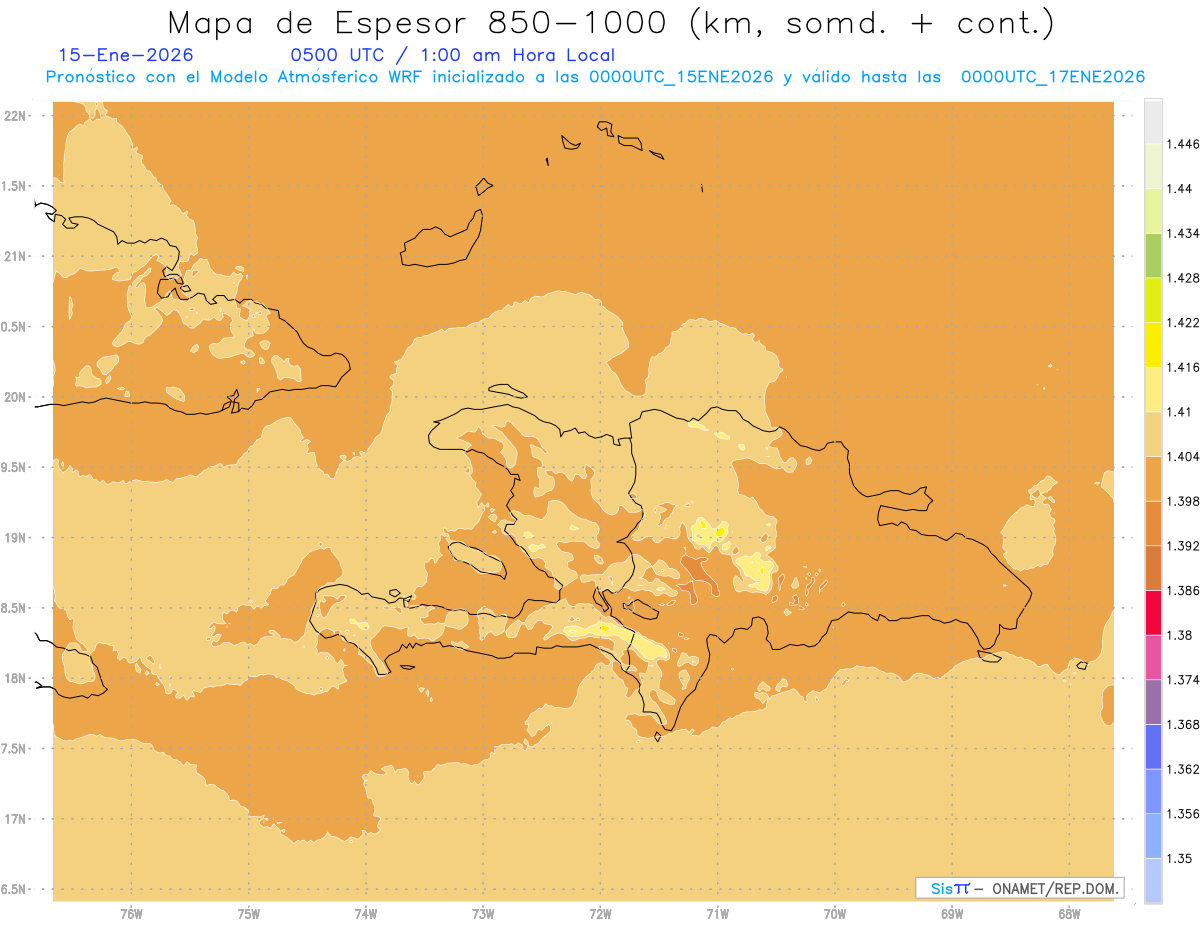
Task: Click the colorbar value "1.434"
Action: point(1181,233)
